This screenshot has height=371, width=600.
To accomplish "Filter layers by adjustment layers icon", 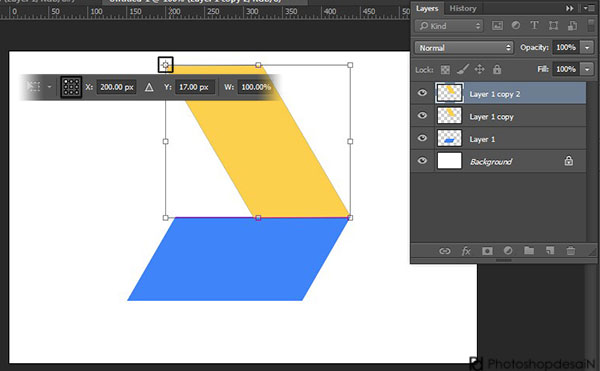I will (515, 26).
